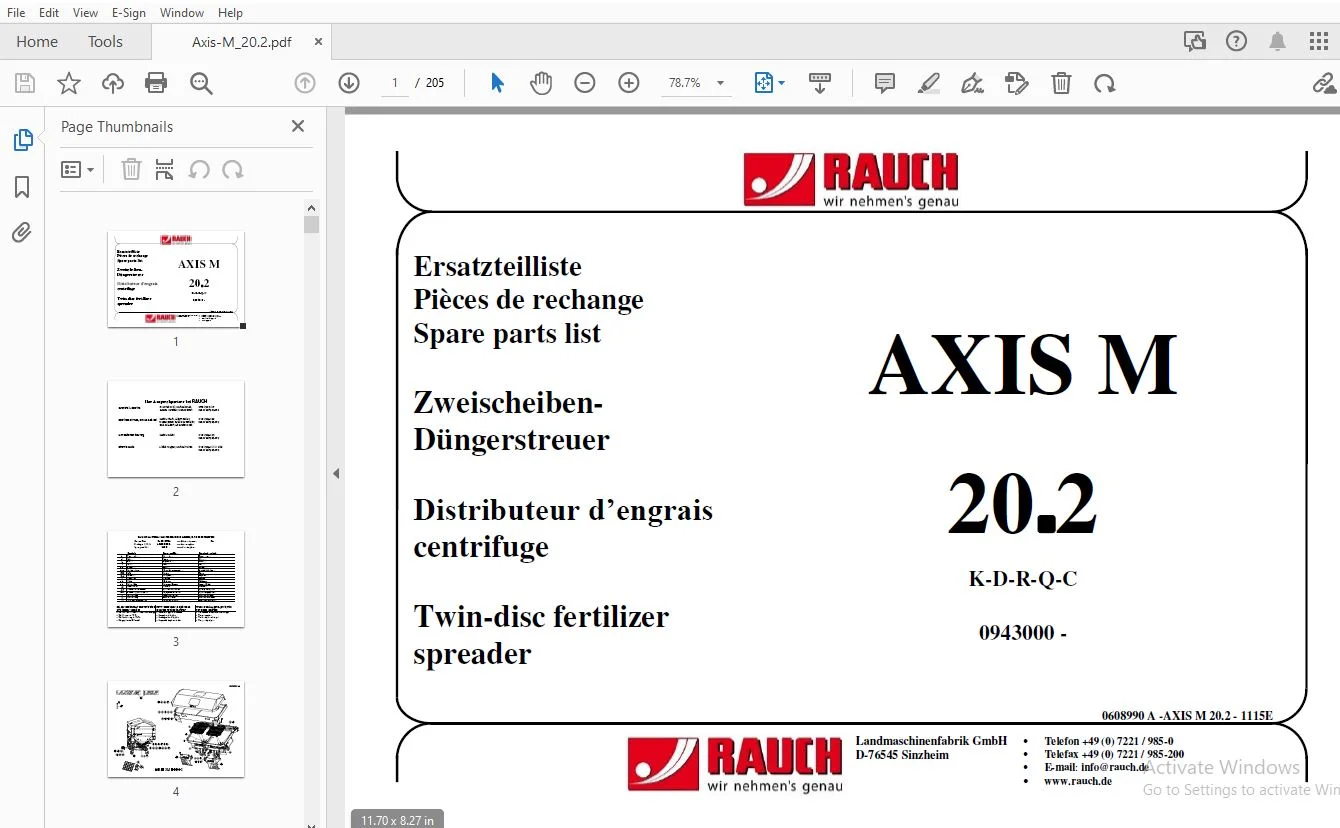The image size is (1340, 828).
Task: Choose the Hand pan tool
Action: (x=541, y=83)
